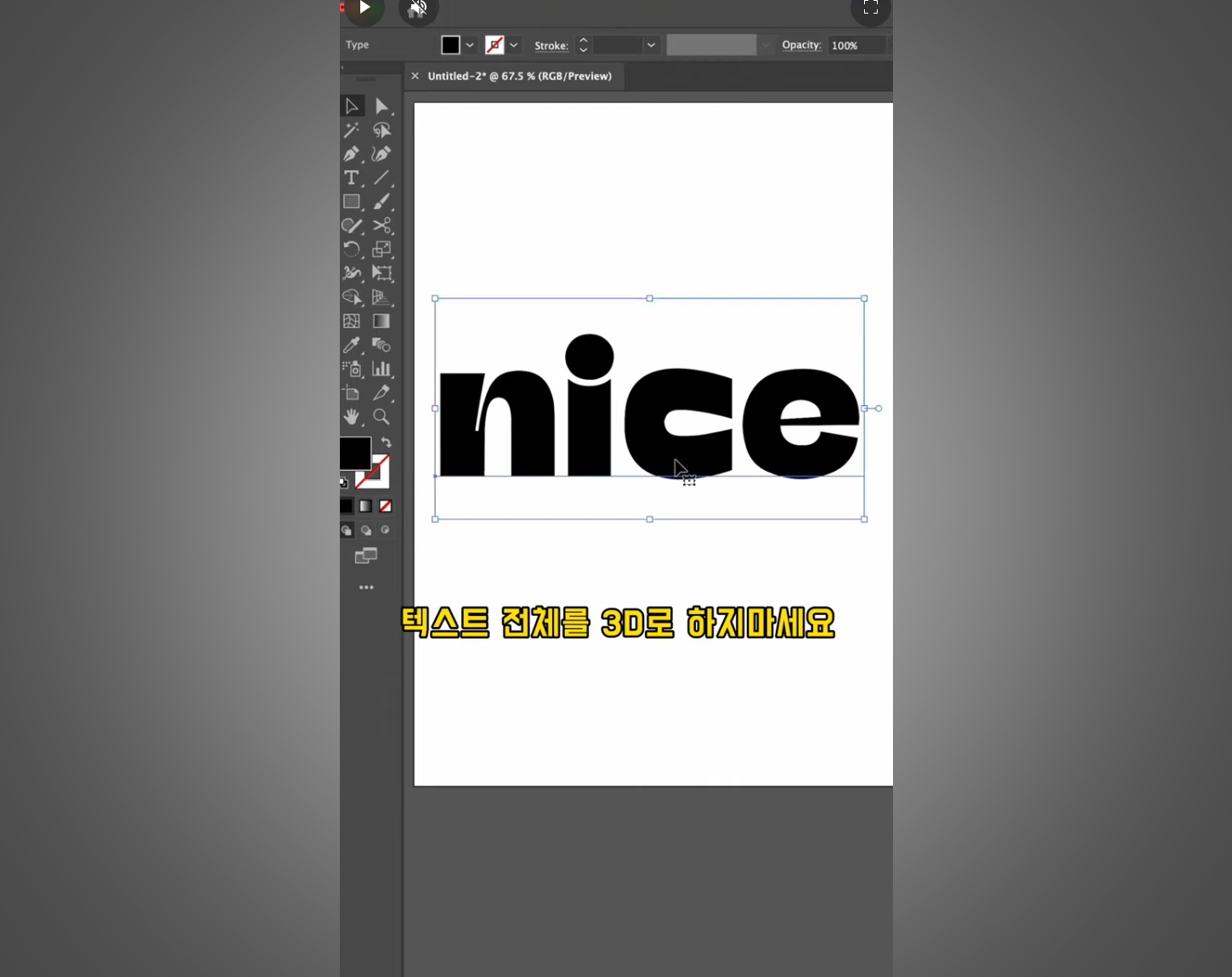Pick the Rotate tool

point(351,250)
